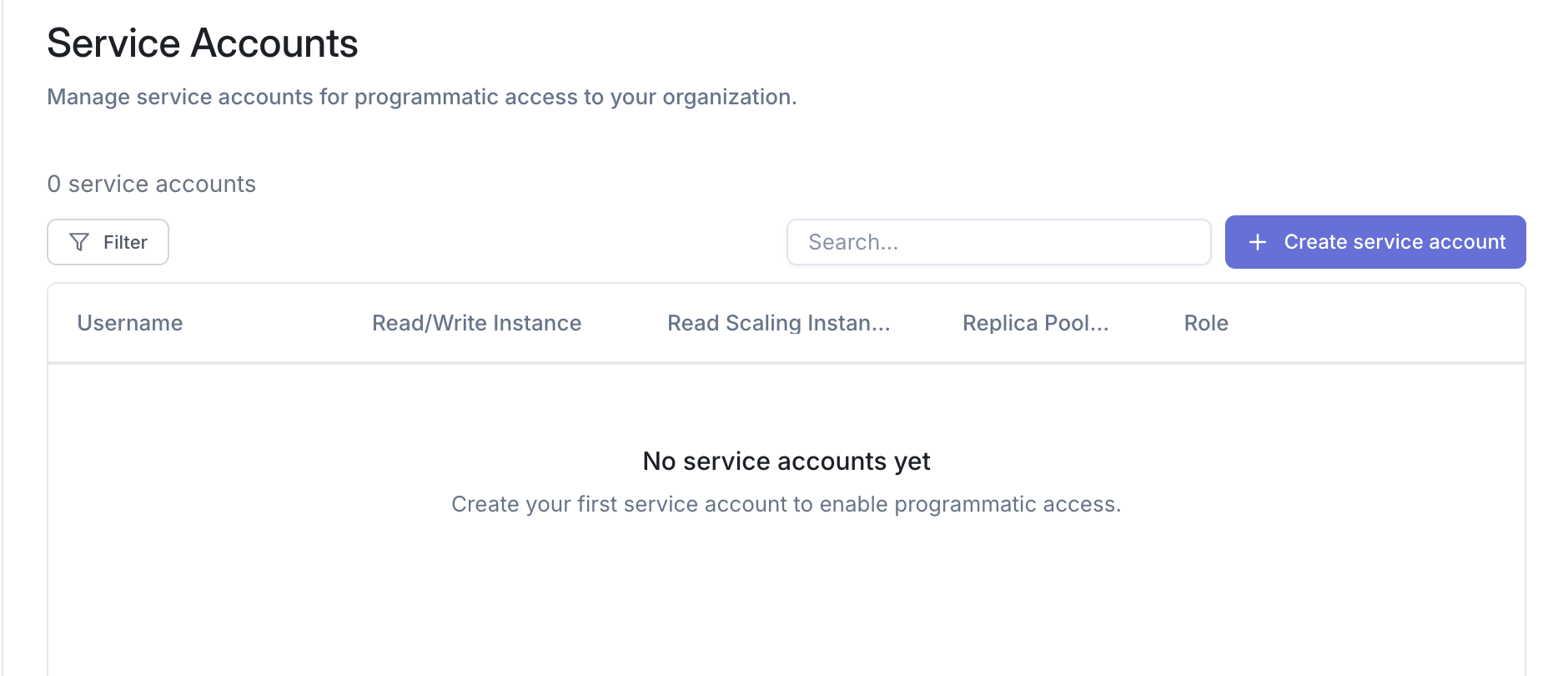The width and height of the screenshot is (1568, 676).
Task: Open the Filter button
Action: 108,242
